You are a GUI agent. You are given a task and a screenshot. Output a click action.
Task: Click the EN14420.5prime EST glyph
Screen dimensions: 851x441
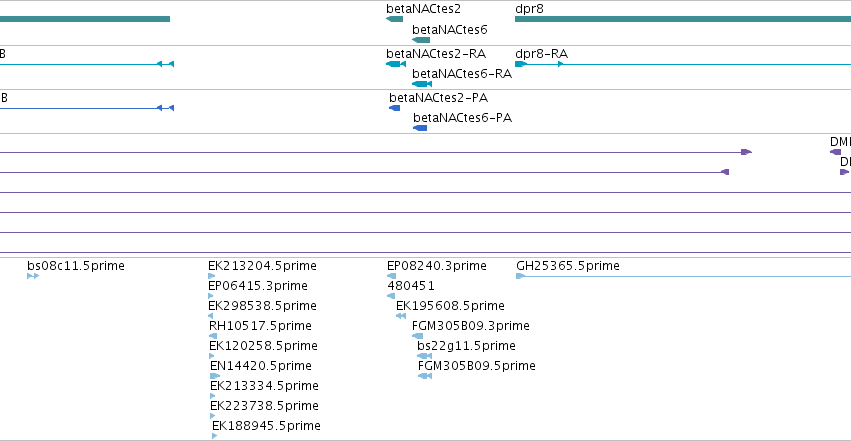215,376
